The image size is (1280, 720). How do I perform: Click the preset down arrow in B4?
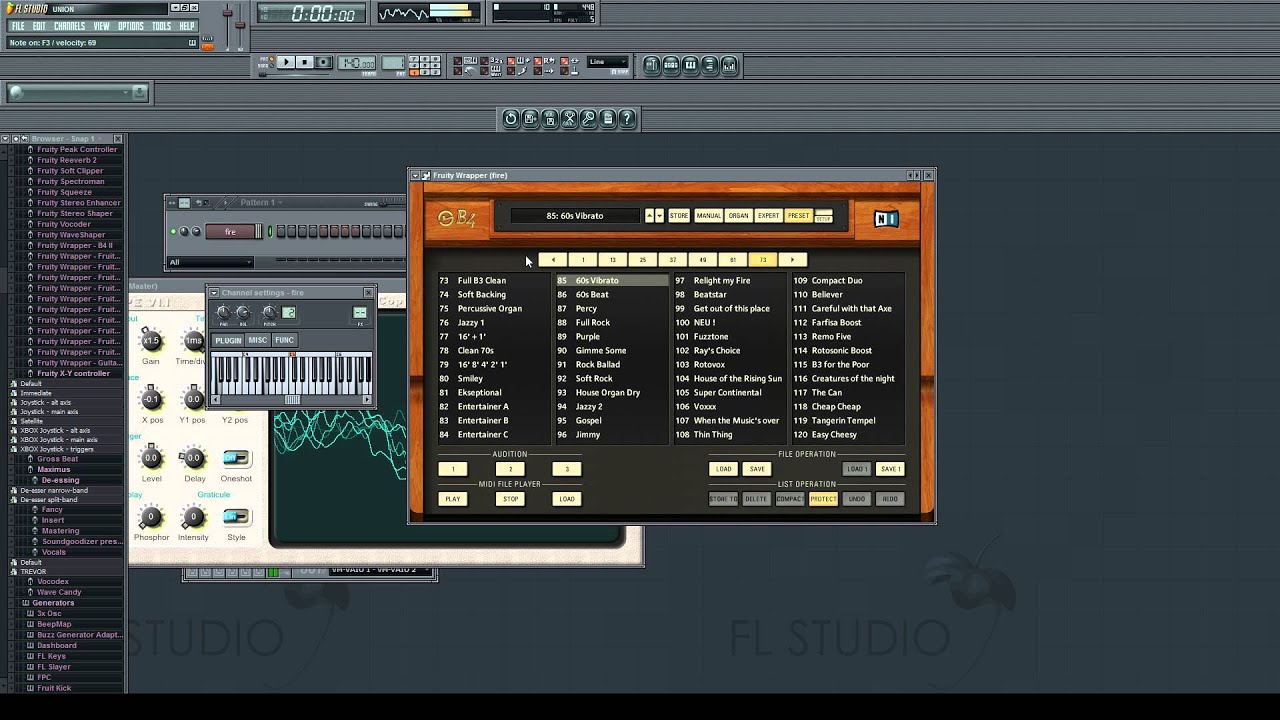pos(659,216)
